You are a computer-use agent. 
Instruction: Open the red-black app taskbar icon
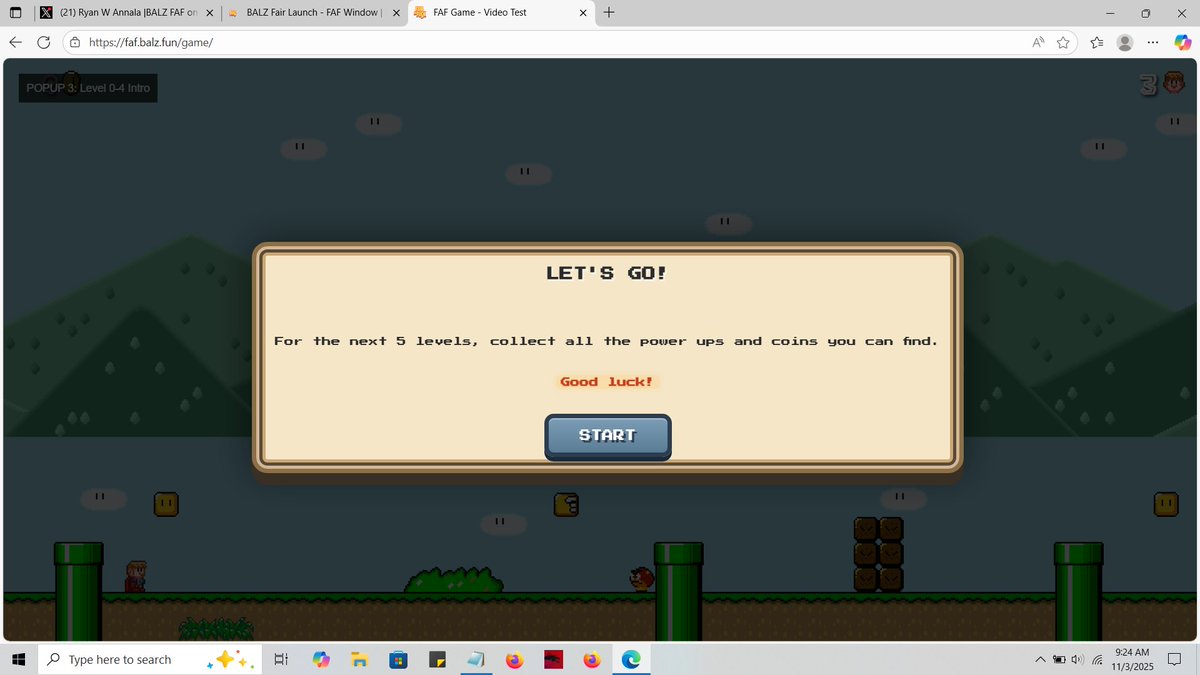pos(553,659)
